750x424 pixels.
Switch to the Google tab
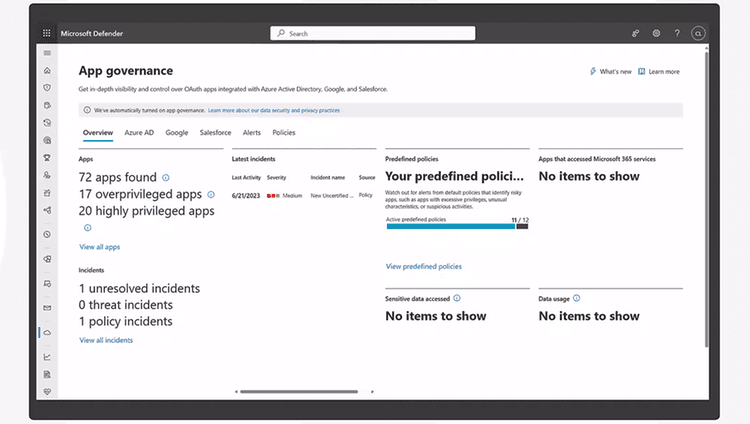(x=176, y=133)
